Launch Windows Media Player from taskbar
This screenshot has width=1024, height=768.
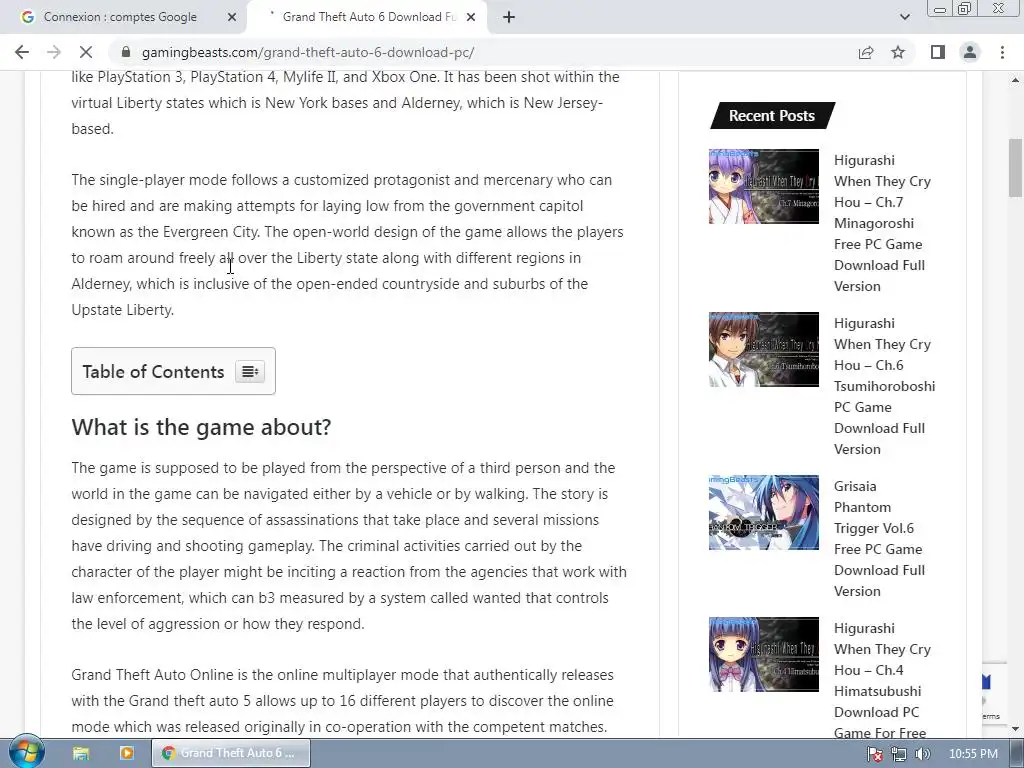point(127,753)
